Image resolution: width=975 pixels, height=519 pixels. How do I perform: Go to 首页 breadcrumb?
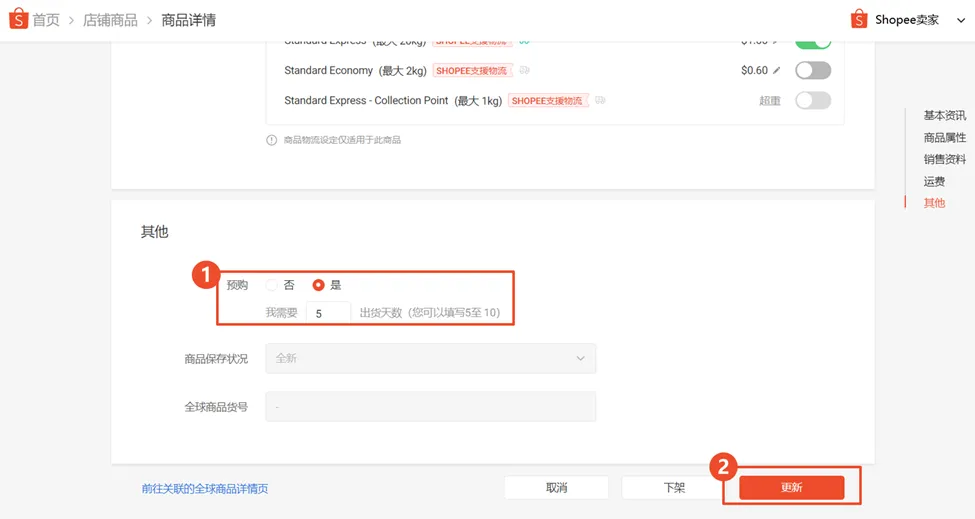coord(46,20)
